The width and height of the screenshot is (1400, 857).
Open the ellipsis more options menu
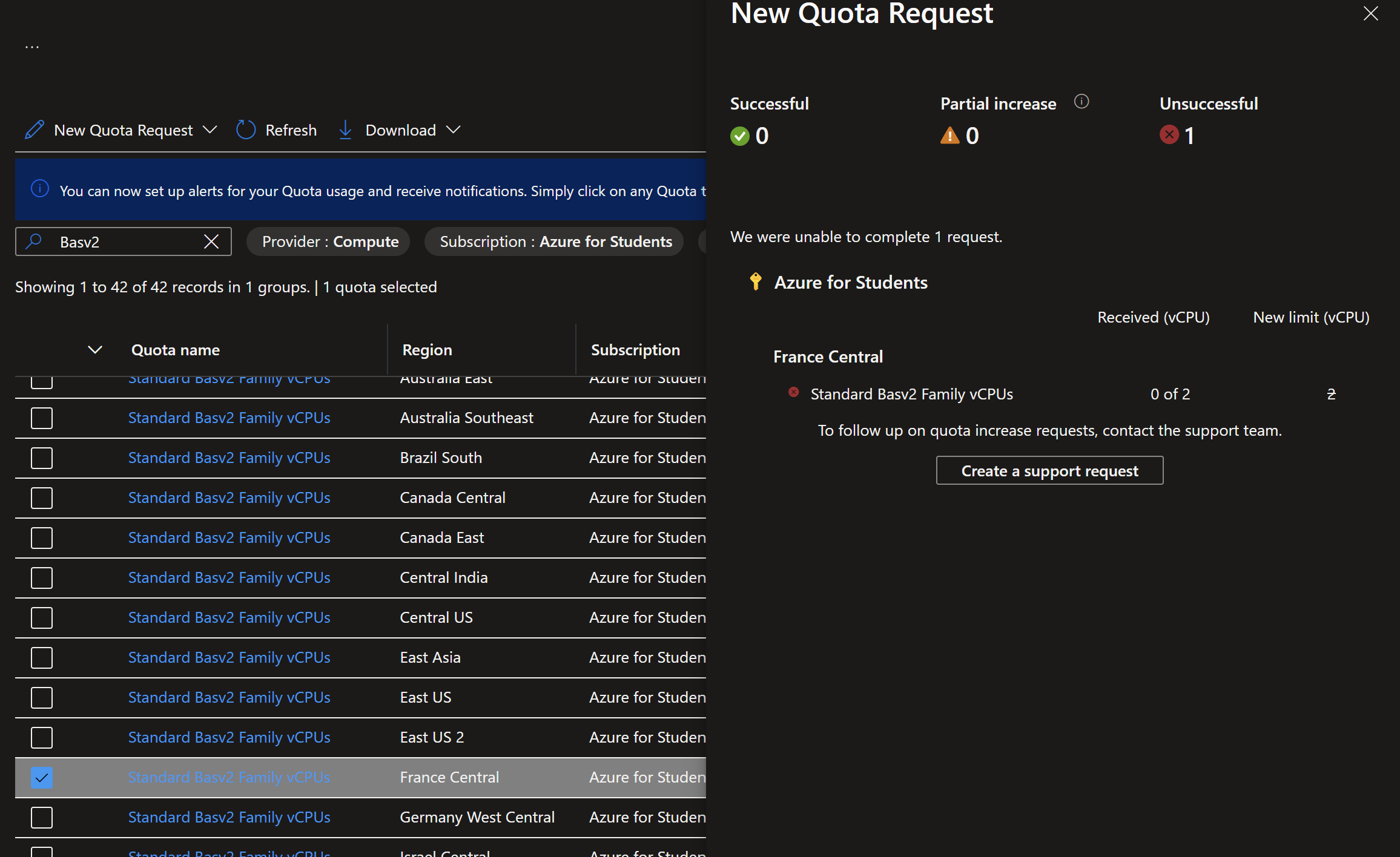tap(32, 47)
